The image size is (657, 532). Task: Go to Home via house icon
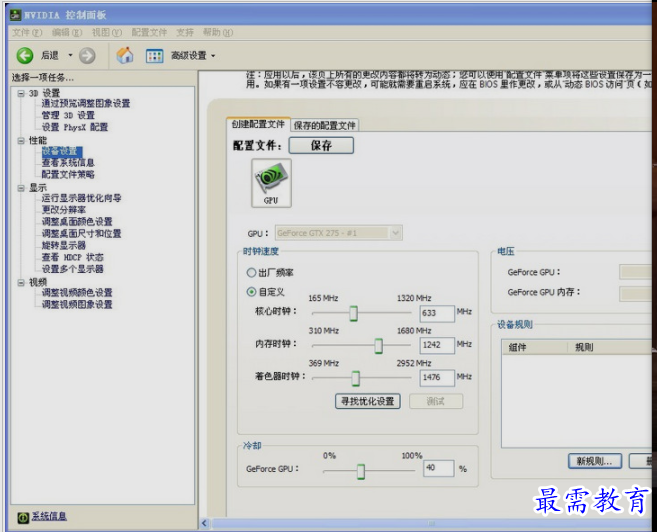tap(125, 55)
